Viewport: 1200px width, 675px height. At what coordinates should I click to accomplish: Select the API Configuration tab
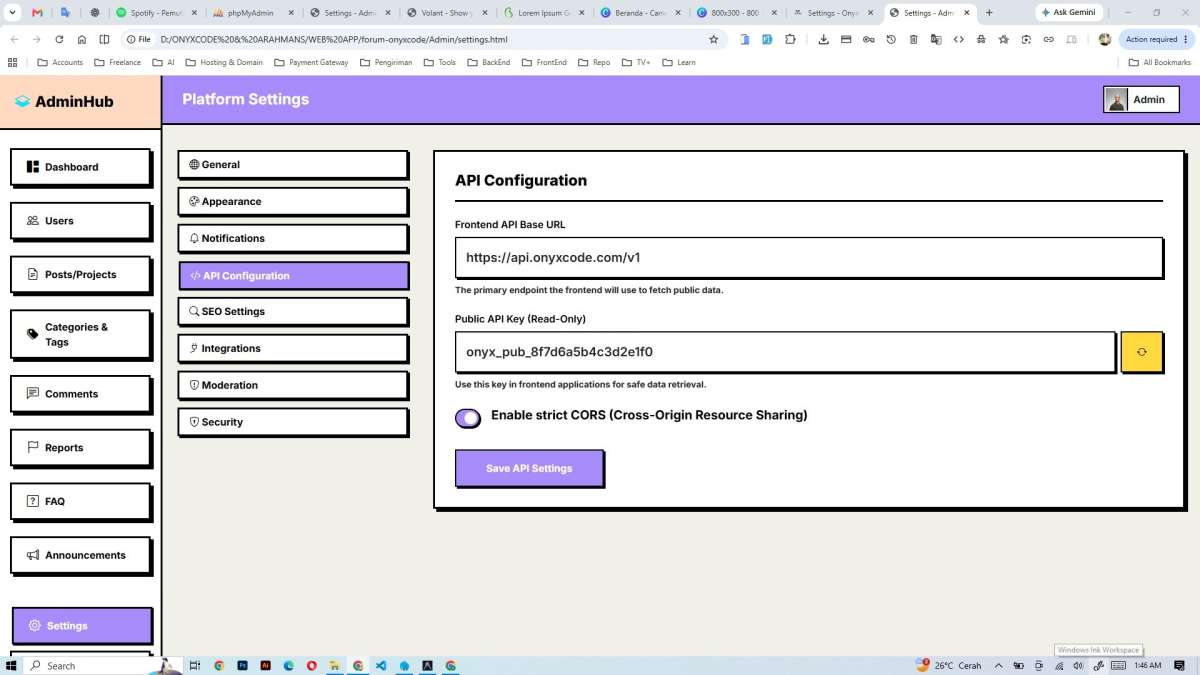coord(293,275)
